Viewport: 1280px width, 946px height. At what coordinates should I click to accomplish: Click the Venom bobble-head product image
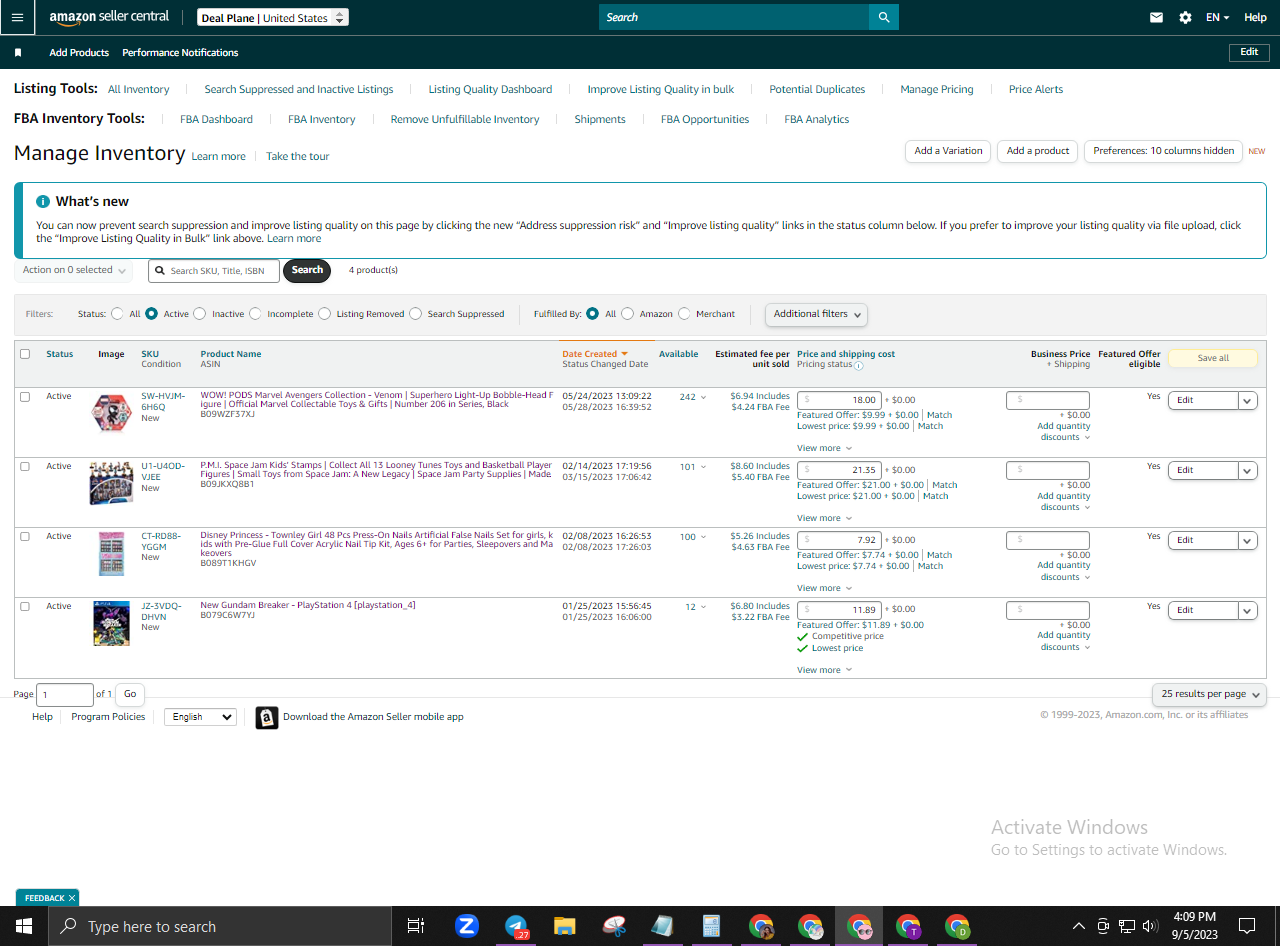click(111, 413)
